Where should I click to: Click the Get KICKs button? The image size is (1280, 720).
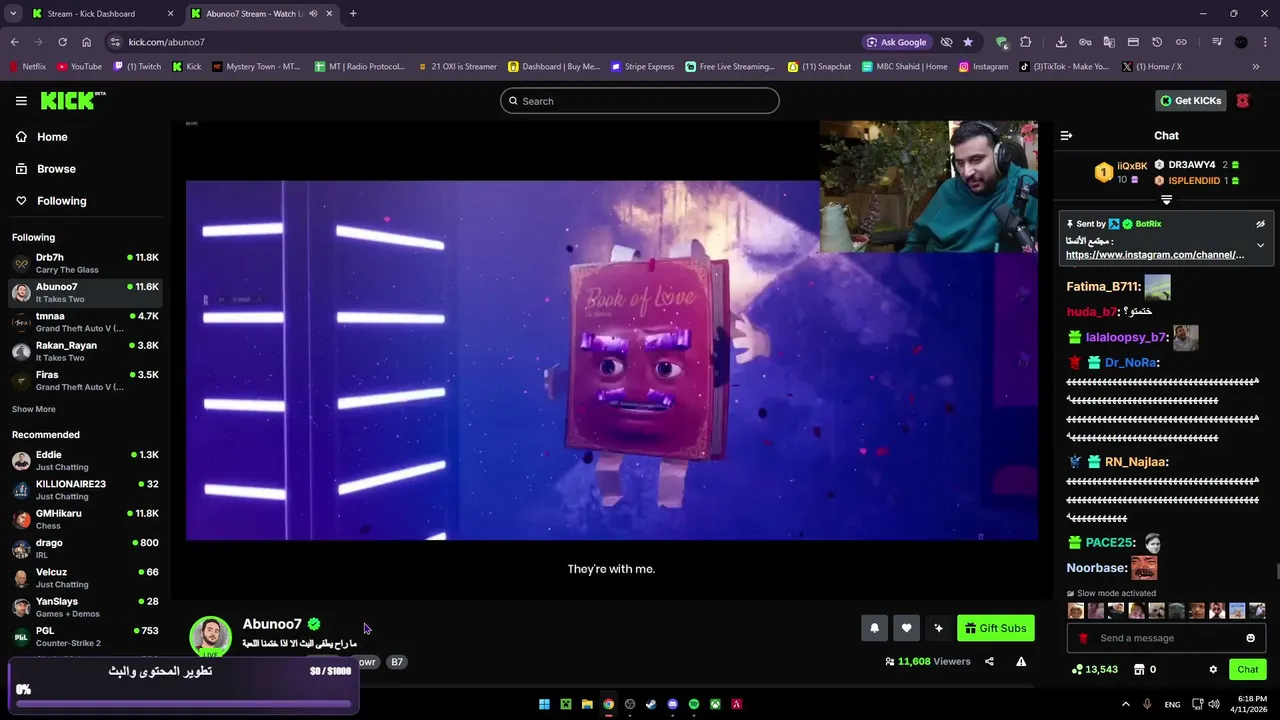coord(1190,101)
